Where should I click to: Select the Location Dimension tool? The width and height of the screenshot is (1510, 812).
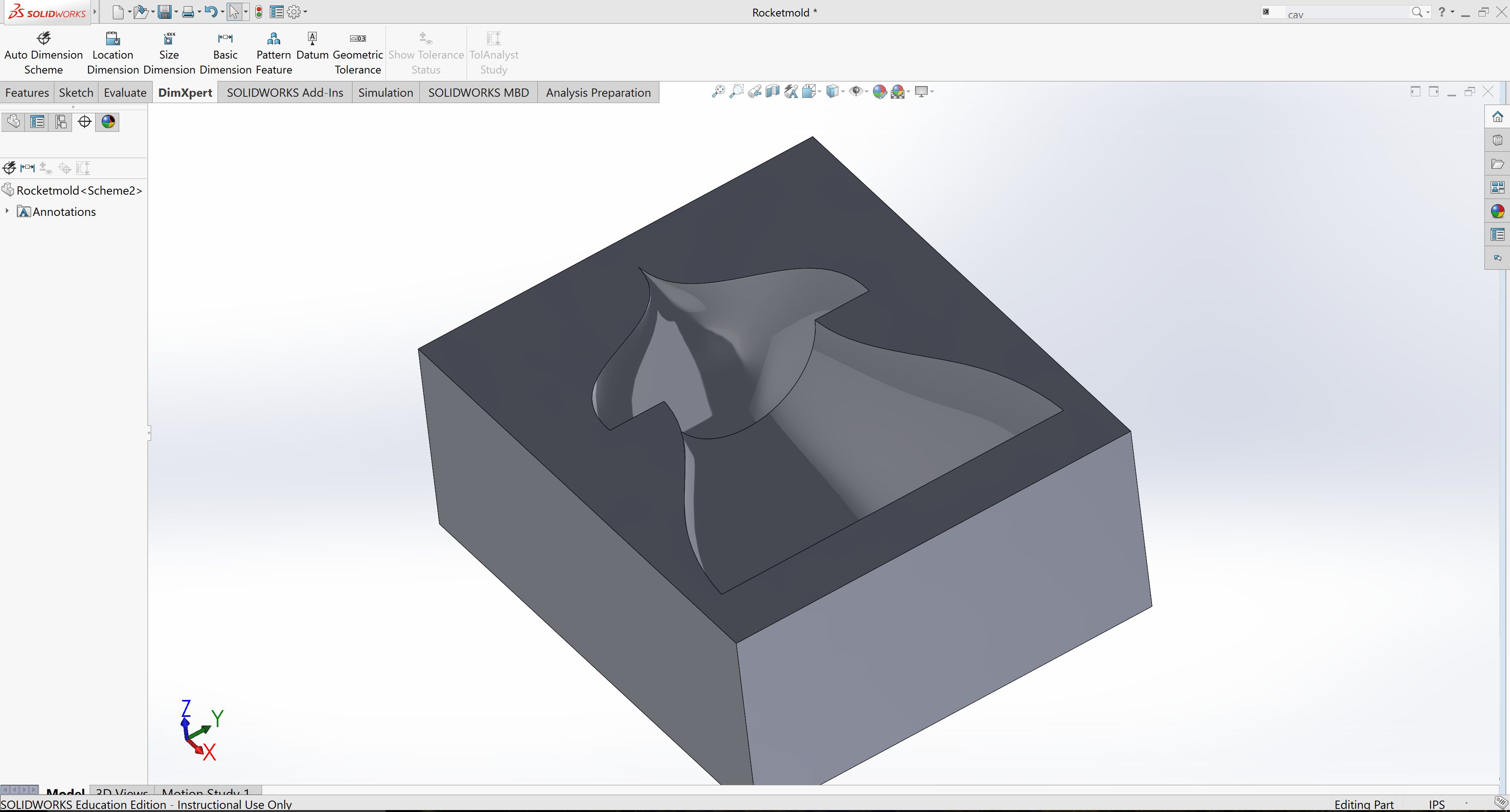113,53
